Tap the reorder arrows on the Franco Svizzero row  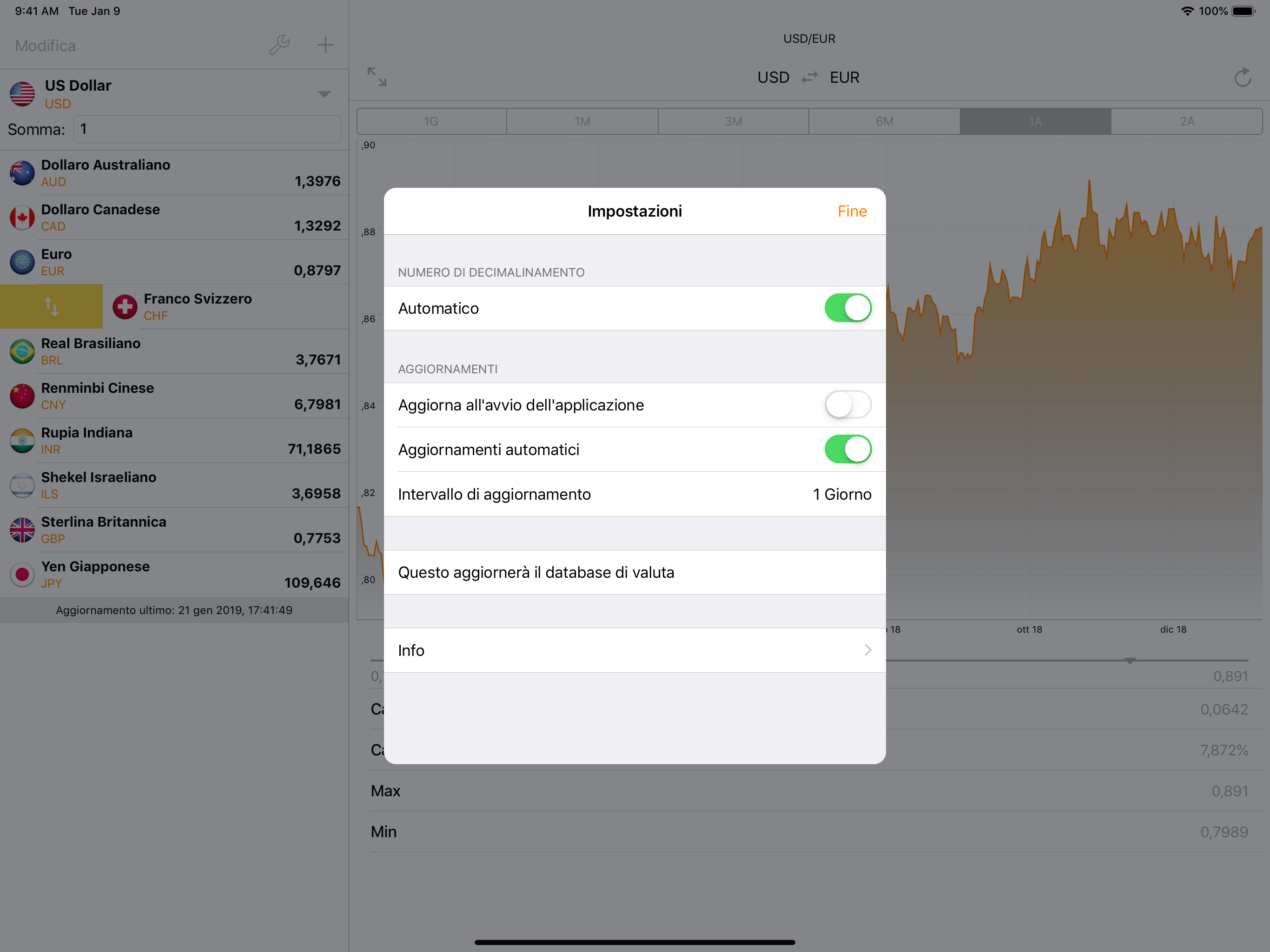(x=51, y=307)
